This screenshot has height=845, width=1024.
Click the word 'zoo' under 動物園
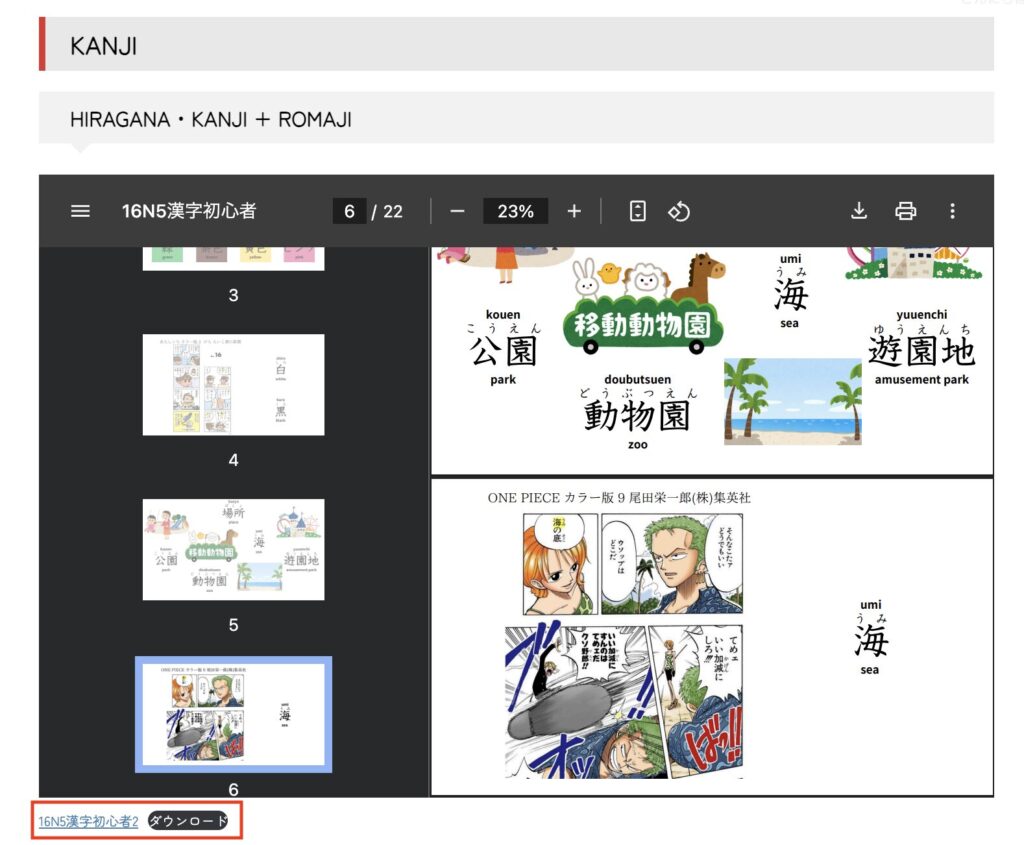(x=637, y=445)
